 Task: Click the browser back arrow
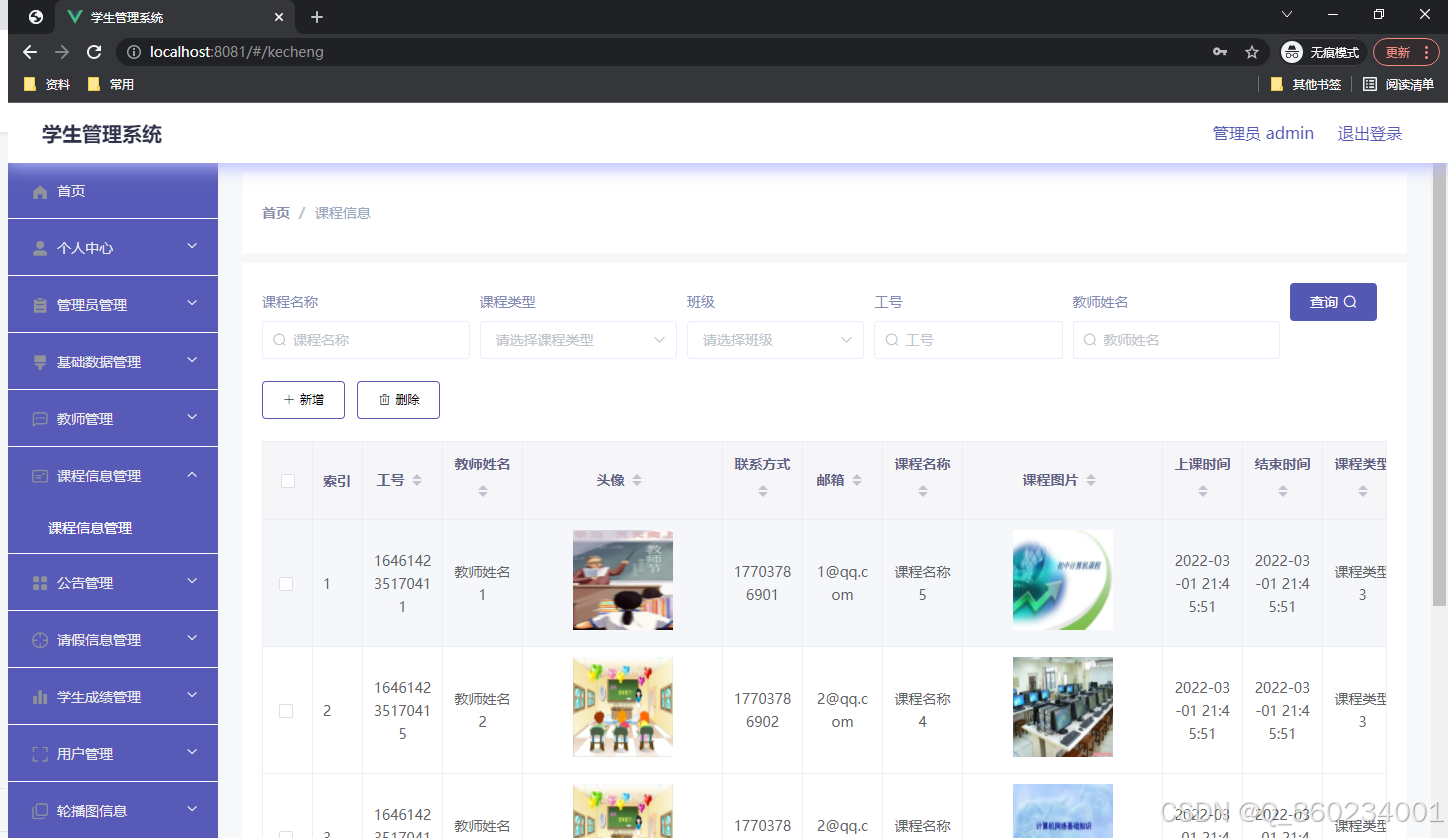30,52
